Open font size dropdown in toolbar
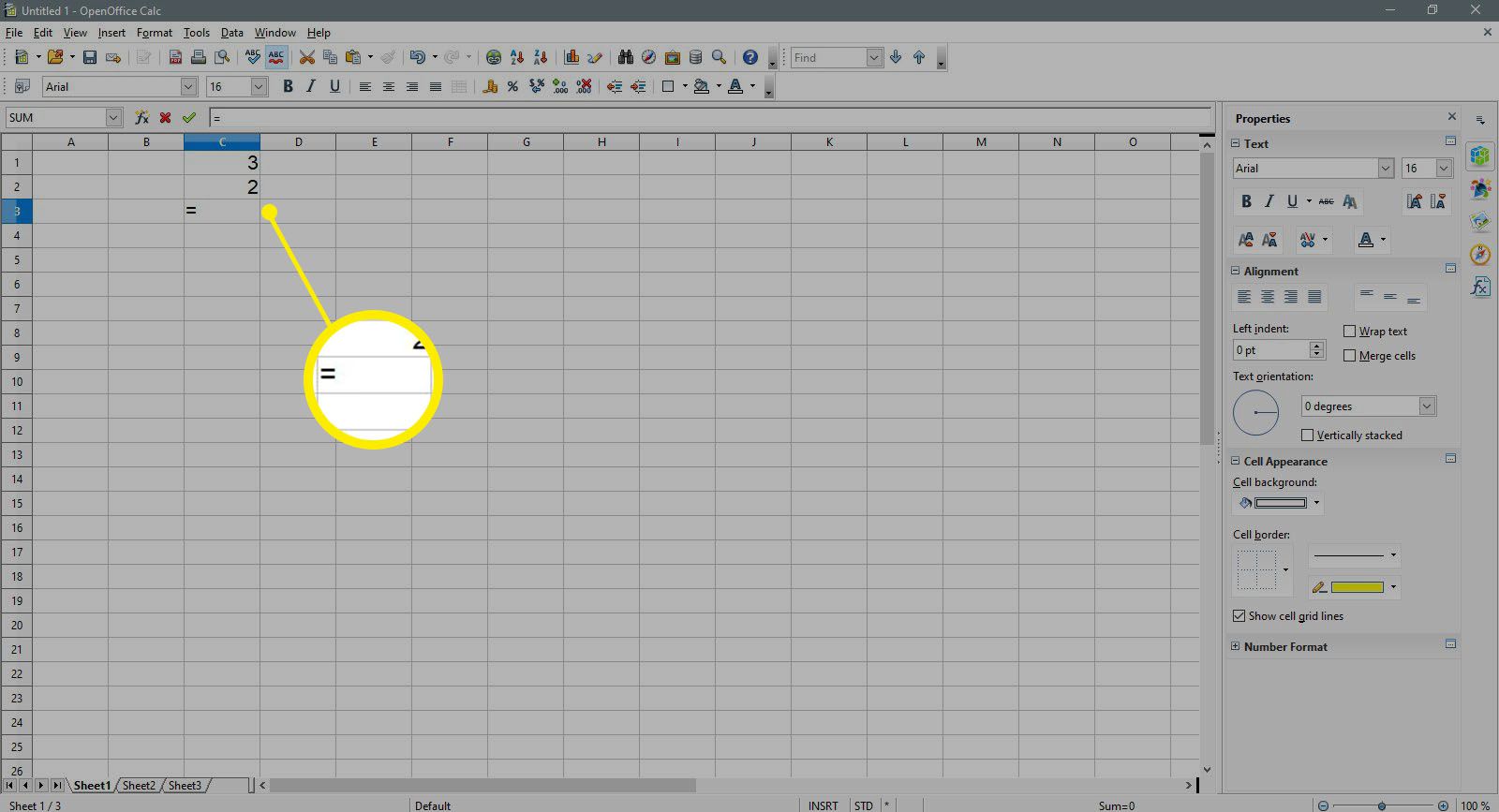1499x812 pixels. pyautogui.click(x=260, y=86)
